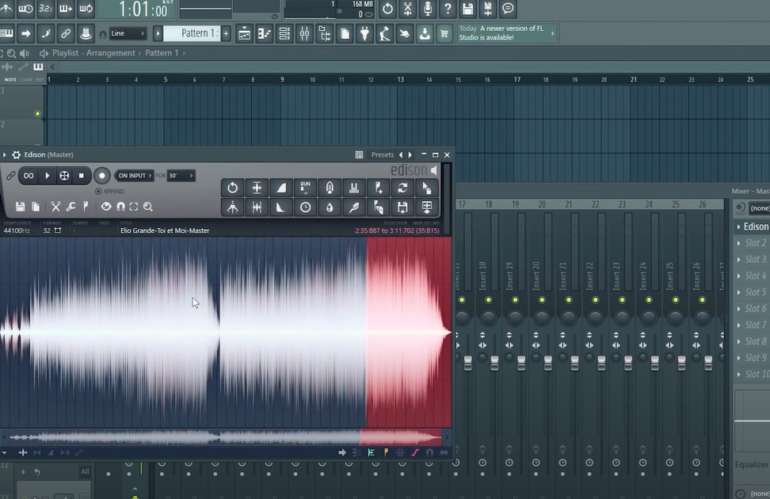Open the ON INPUT record mode dropdown
This screenshot has height=499, width=770.
tap(134, 175)
